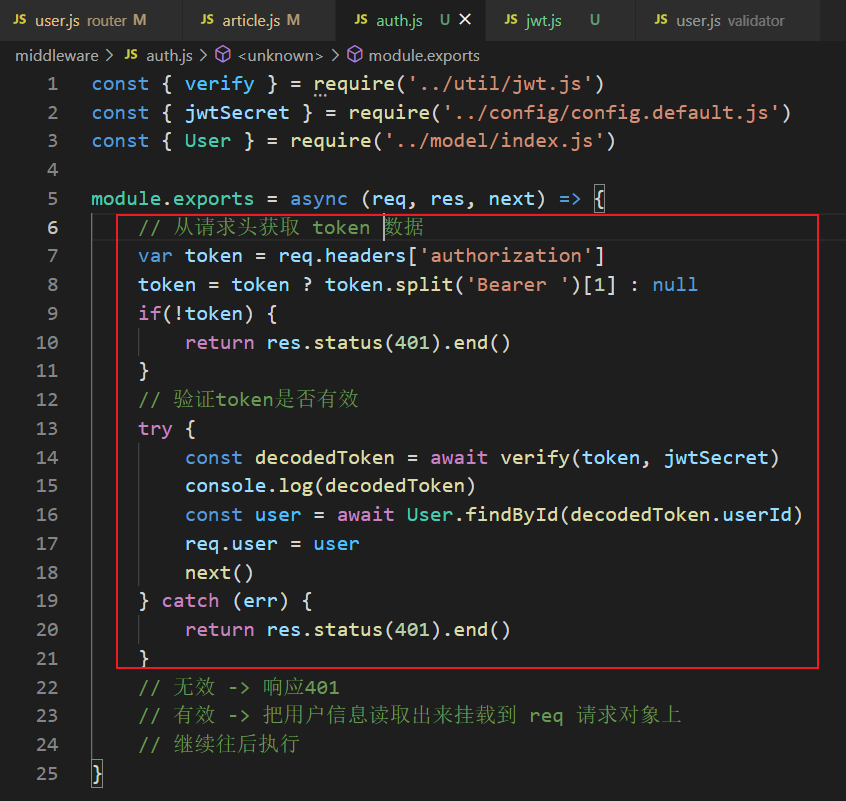The width and height of the screenshot is (846, 801).
Task: Select <unknown> symbol in breadcrumb
Action: tap(280, 56)
